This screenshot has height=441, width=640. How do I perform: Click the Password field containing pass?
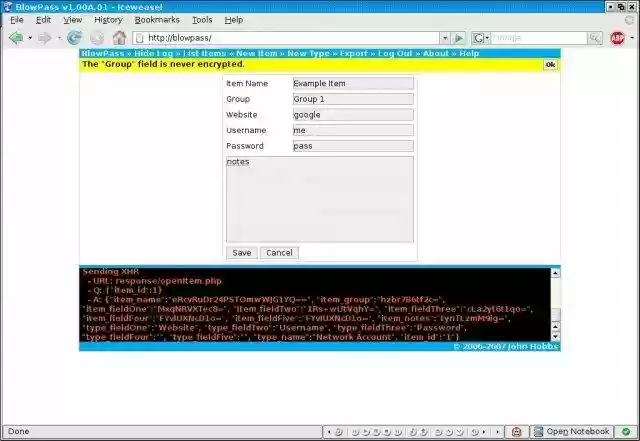click(x=353, y=146)
